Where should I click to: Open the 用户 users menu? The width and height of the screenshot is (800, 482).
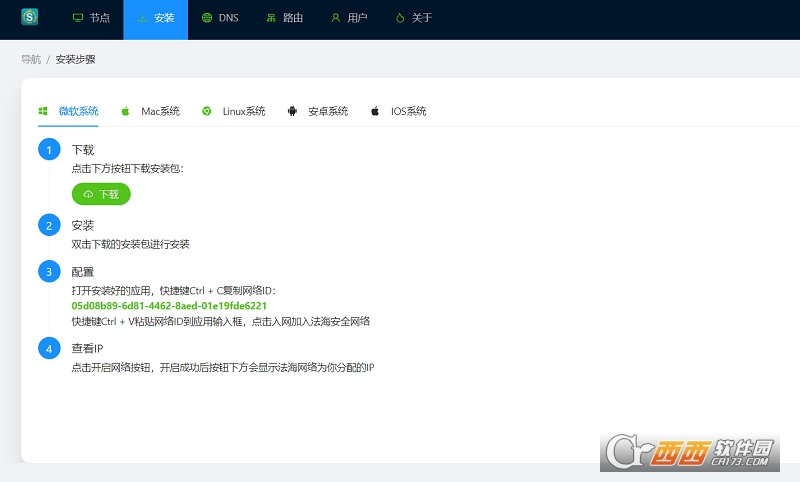click(x=349, y=18)
